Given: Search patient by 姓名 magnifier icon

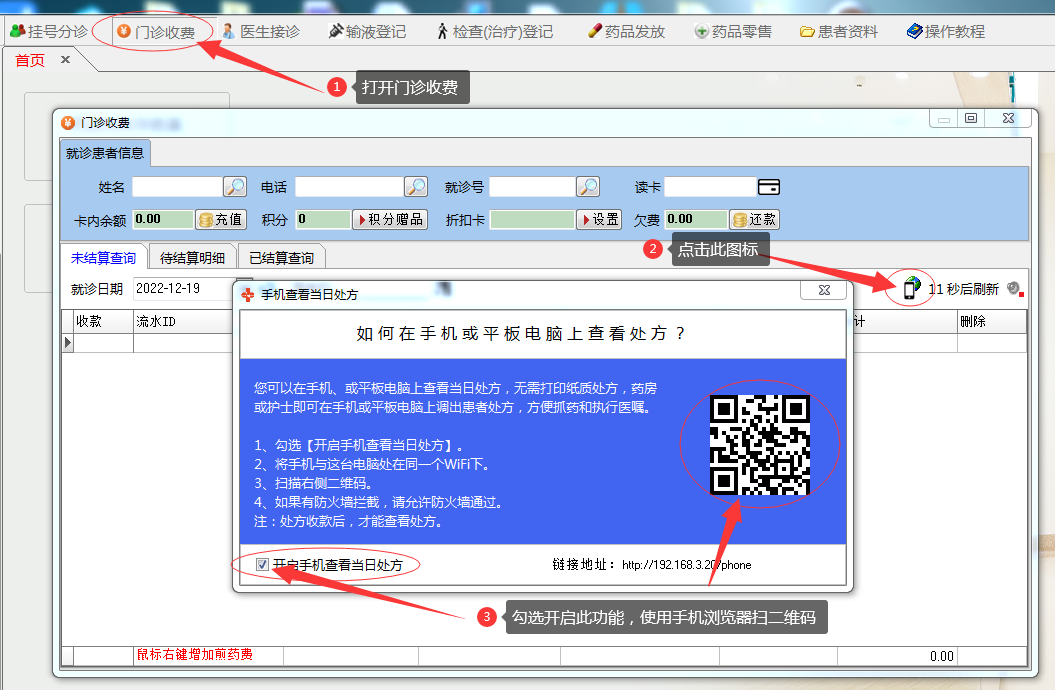Looking at the screenshot, I should point(235,187).
